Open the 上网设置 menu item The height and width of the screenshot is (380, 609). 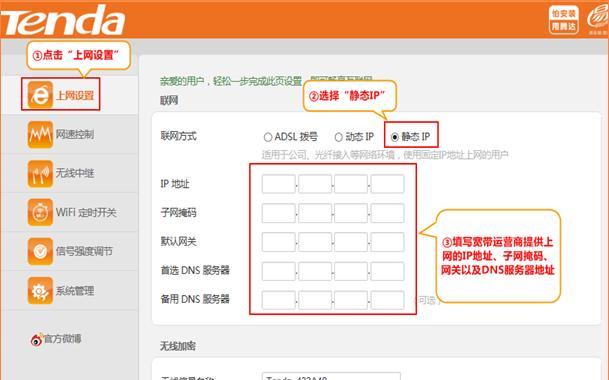[75, 95]
